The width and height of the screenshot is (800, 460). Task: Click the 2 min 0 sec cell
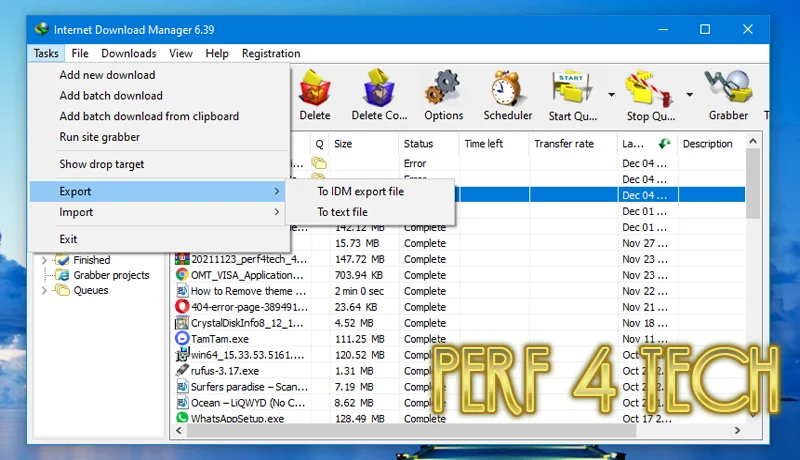tap(359, 291)
